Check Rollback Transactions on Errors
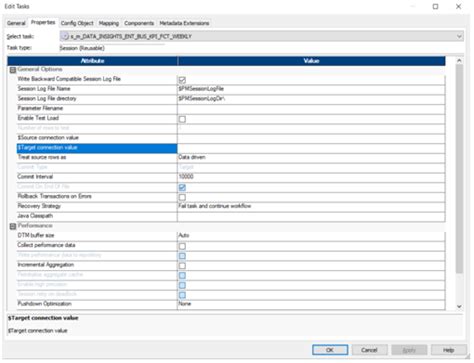474x363 pixels. pyautogui.click(x=182, y=197)
